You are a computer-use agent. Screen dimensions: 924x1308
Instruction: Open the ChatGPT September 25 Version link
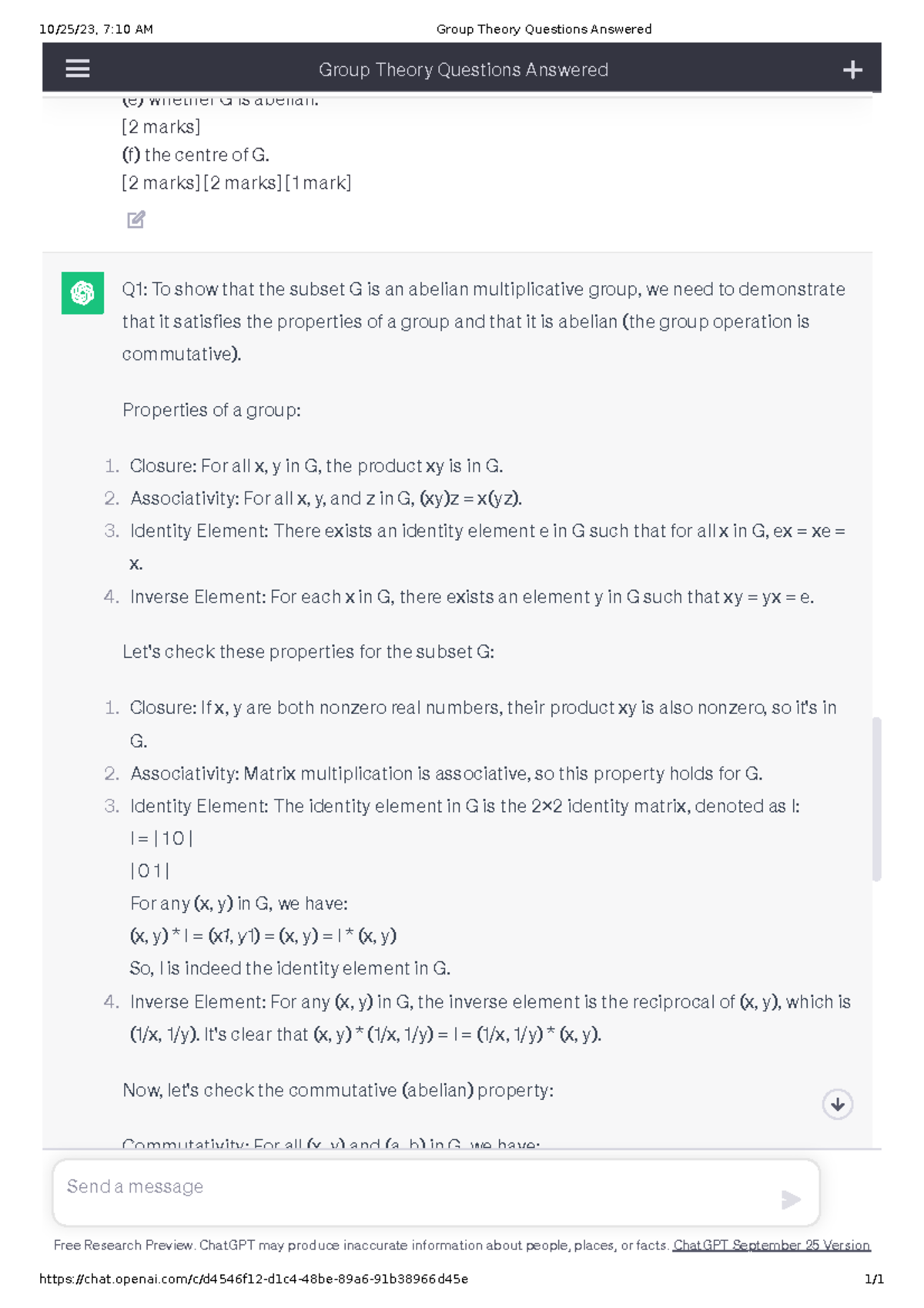(771, 1246)
